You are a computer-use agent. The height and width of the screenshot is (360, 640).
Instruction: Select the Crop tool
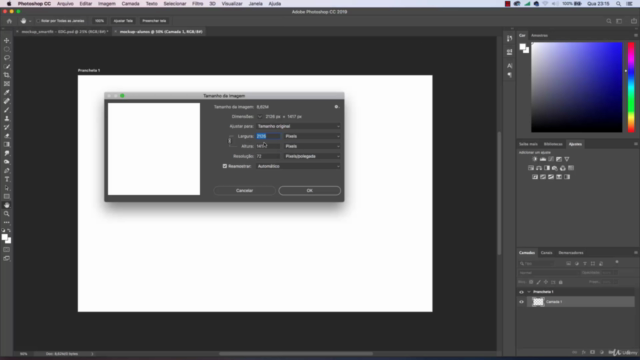tap(7, 75)
